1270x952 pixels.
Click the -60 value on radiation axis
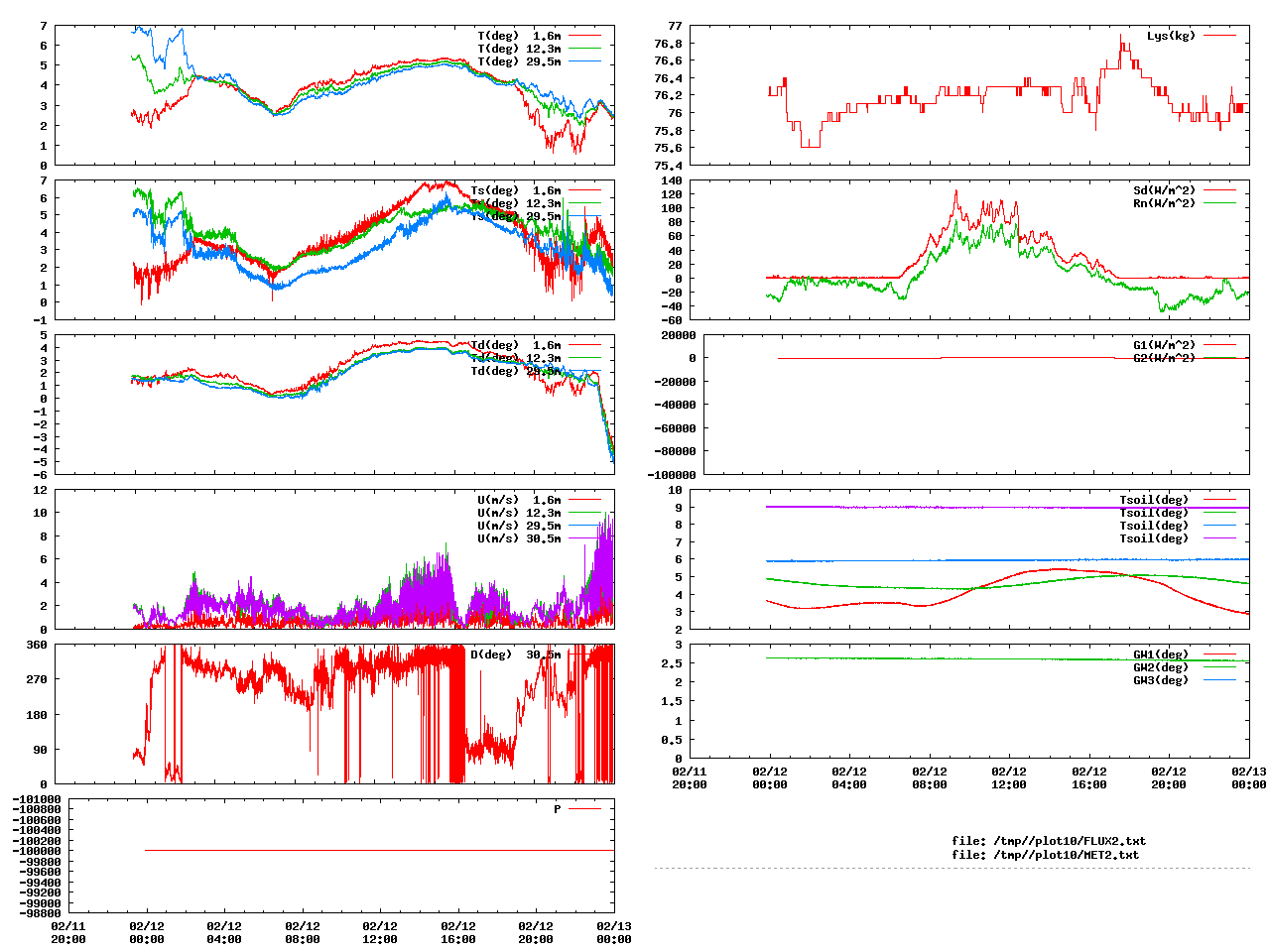point(672,320)
